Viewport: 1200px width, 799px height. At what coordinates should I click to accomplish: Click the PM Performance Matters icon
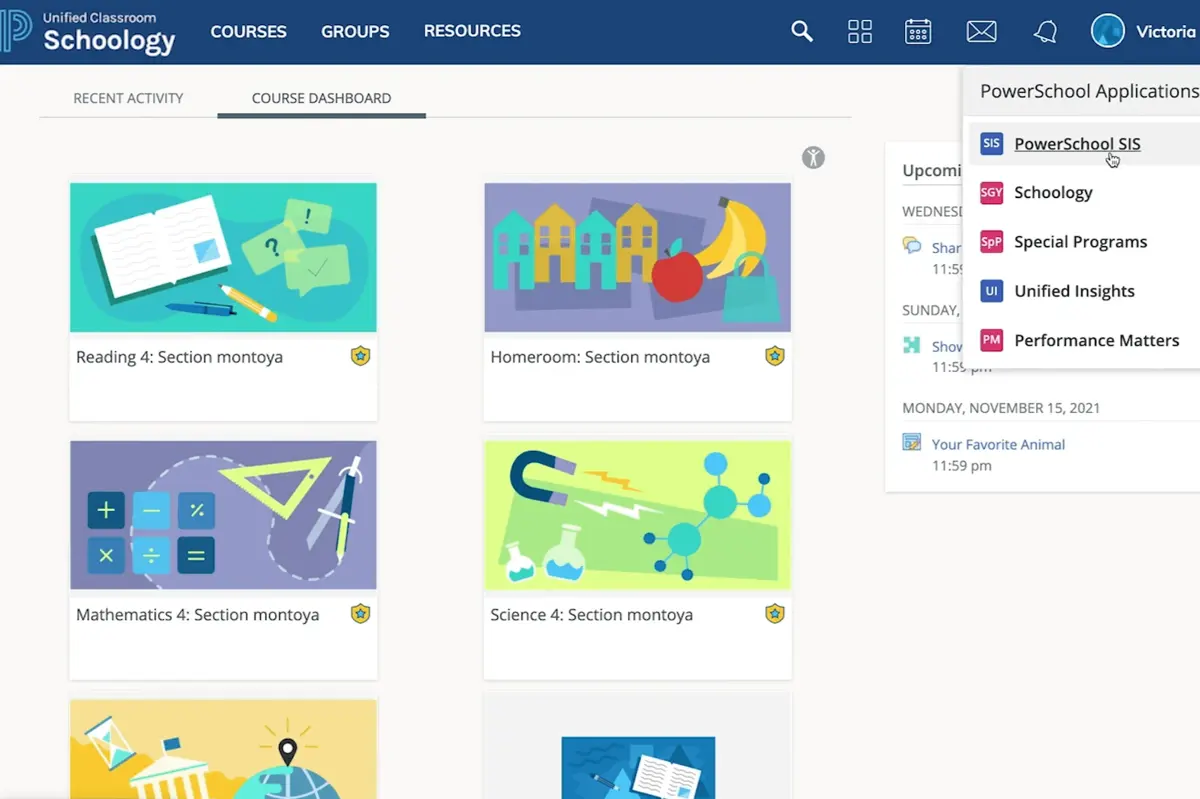[x=991, y=340]
